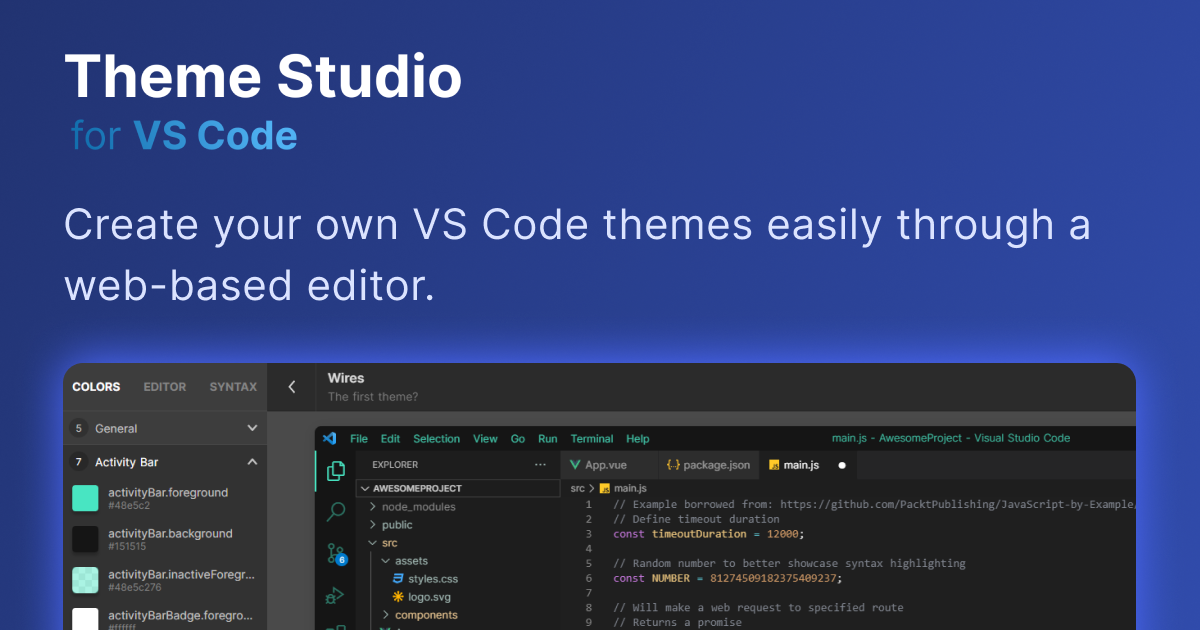Click the activityBar.foreground color swatch
1200x630 pixels.
click(x=85, y=498)
